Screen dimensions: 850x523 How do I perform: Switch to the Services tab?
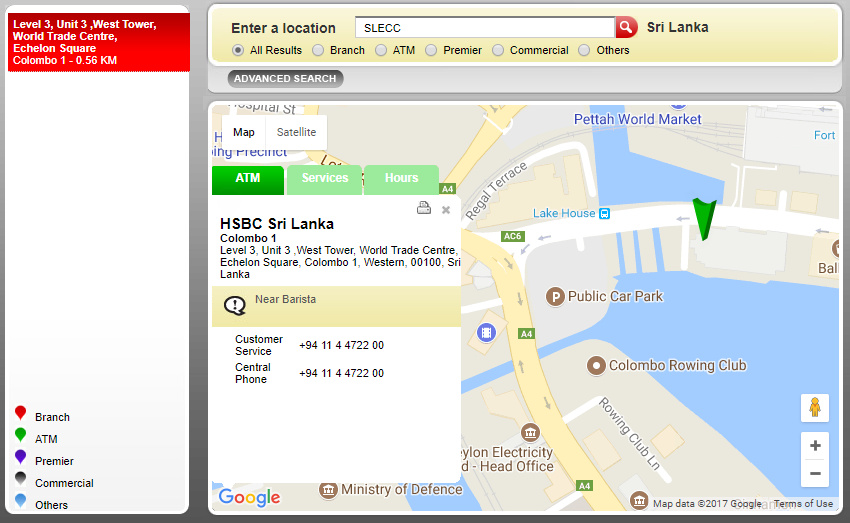(x=325, y=180)
